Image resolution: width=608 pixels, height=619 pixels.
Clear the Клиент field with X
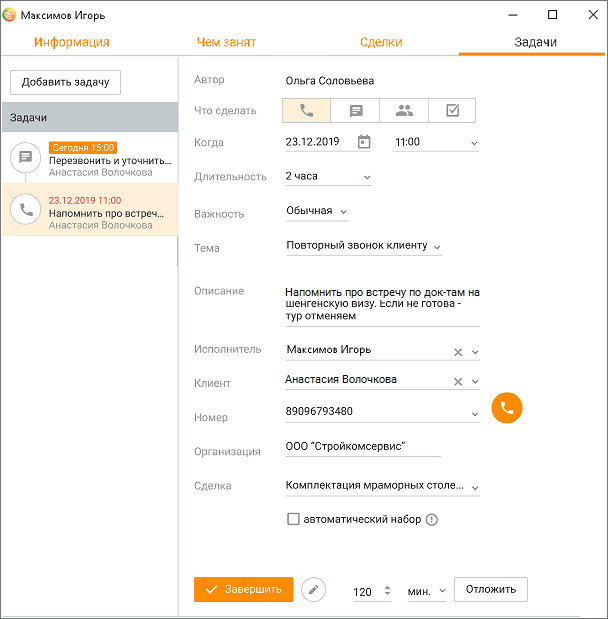tap(458, 382)
